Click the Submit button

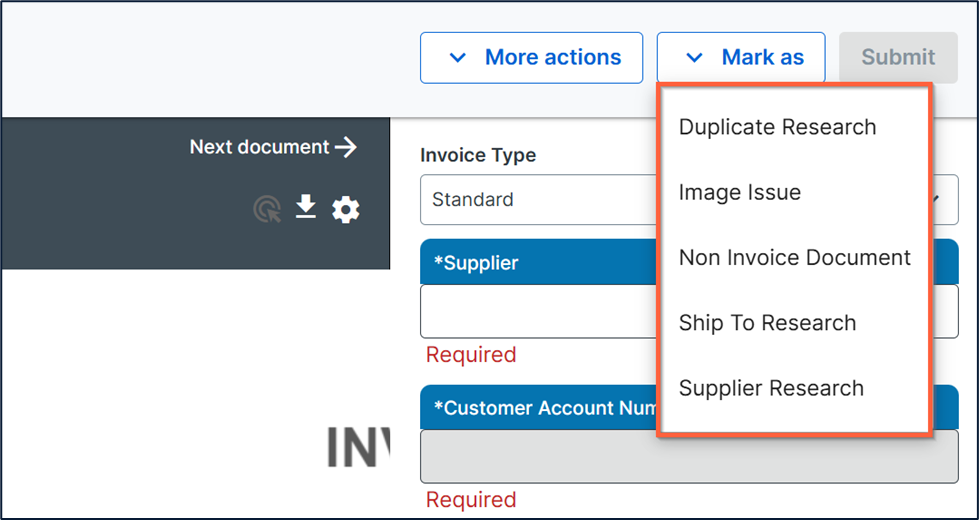click(x=898, y=57)
